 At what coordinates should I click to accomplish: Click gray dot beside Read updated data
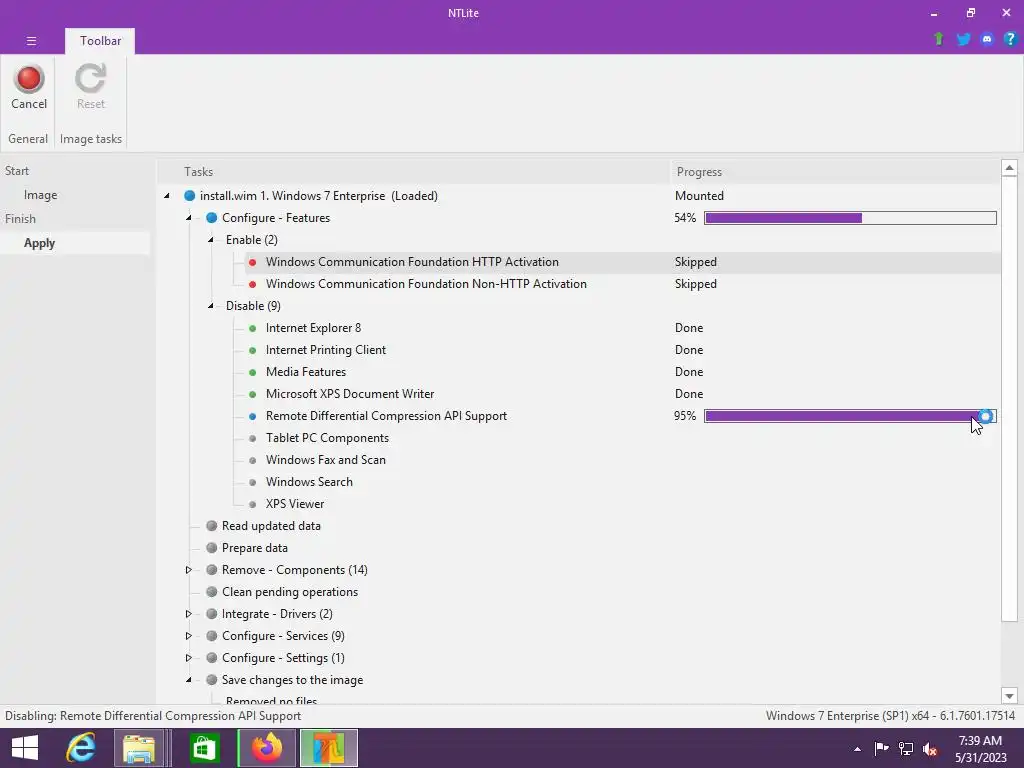pos(212,526)
